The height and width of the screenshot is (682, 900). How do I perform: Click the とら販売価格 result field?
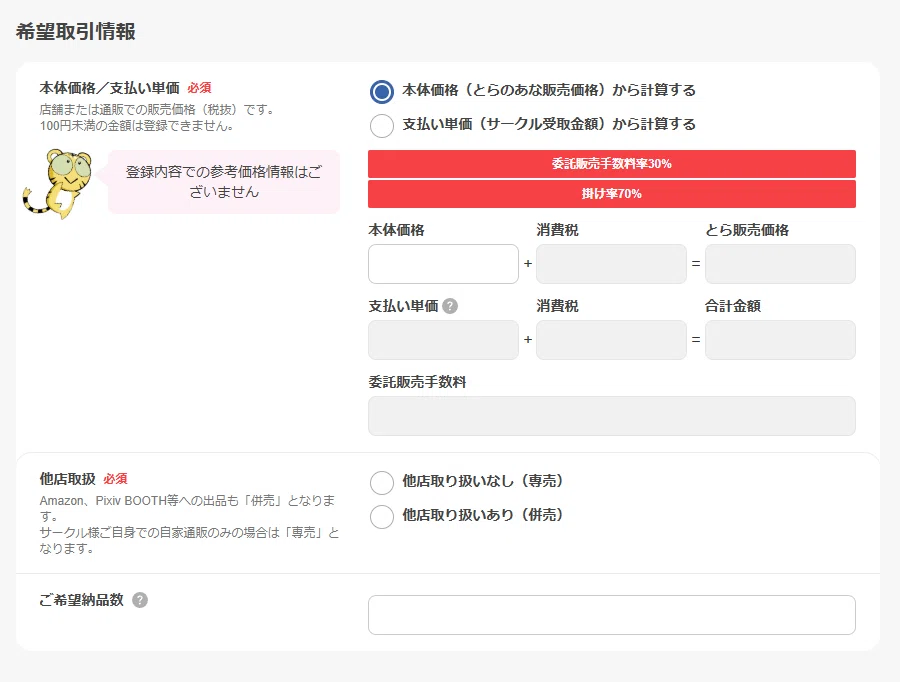(780, 264)
